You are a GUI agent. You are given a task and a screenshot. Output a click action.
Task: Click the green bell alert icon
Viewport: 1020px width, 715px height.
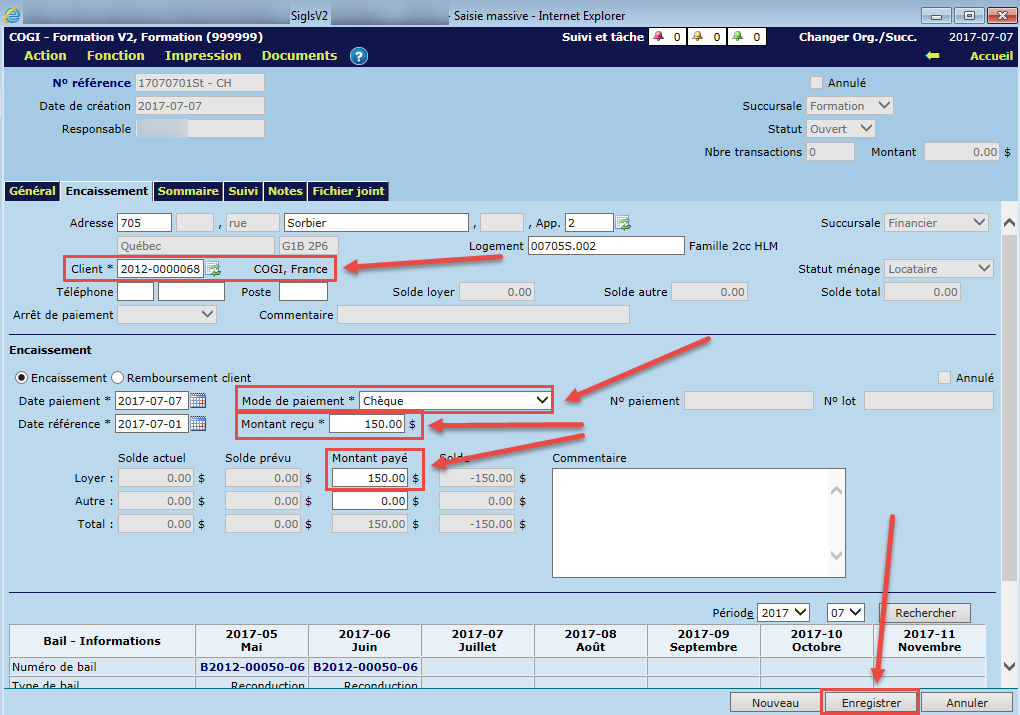point(737,37)
